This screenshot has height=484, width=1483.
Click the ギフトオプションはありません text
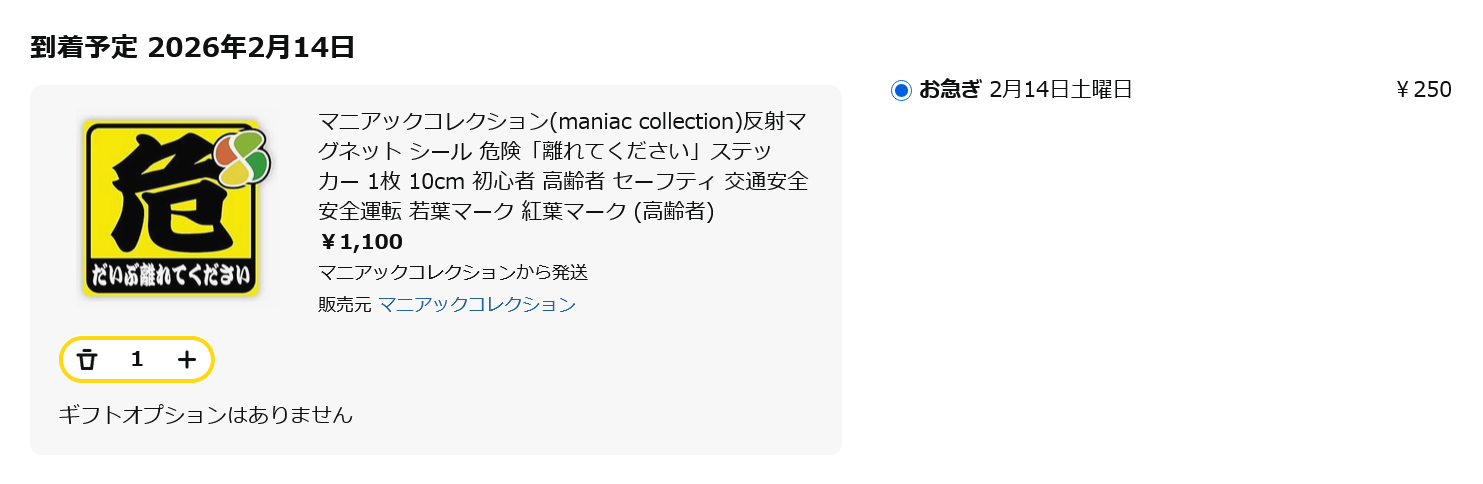206,414
